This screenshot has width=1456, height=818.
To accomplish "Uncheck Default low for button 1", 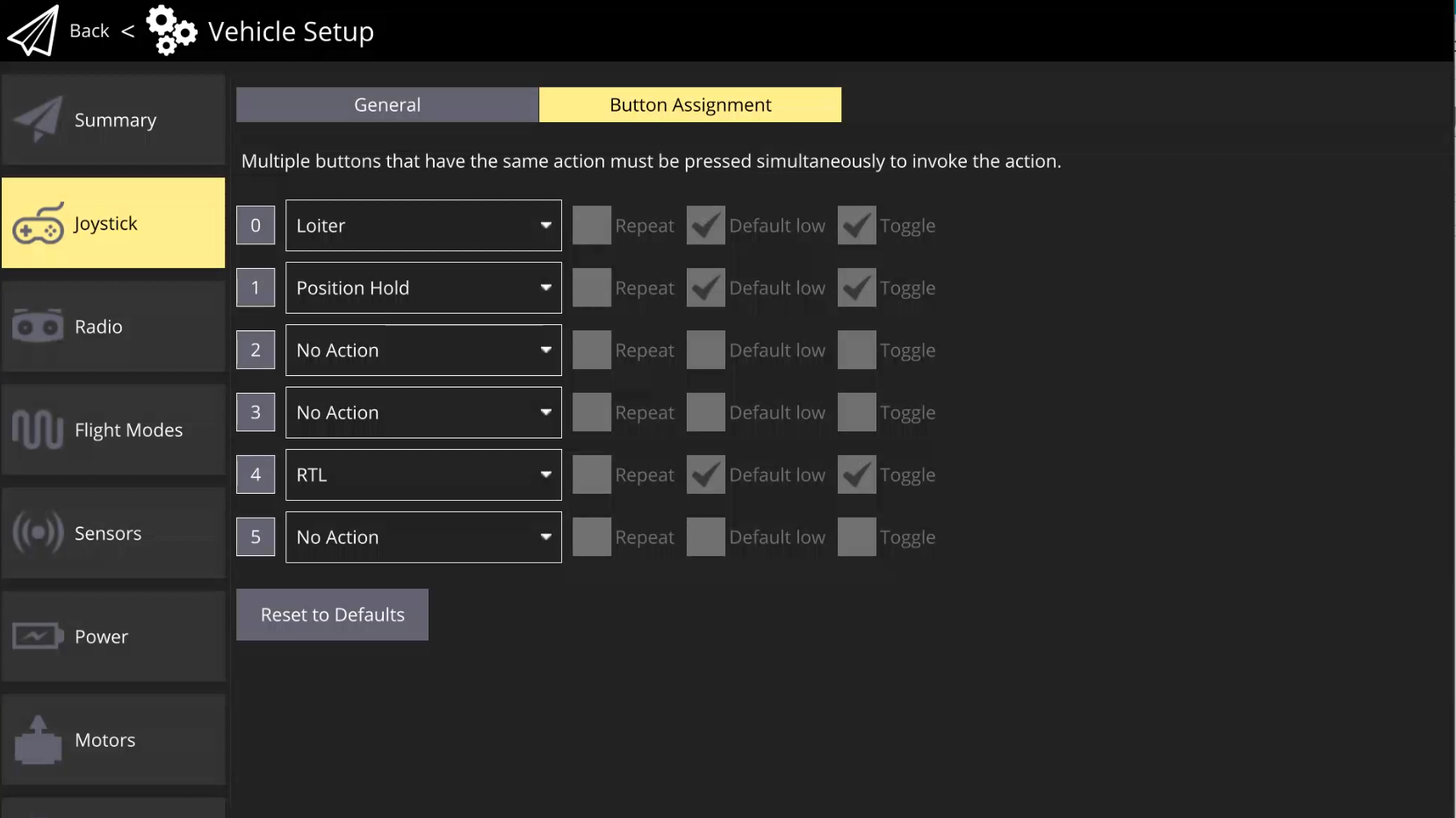I will pos(705,288).
